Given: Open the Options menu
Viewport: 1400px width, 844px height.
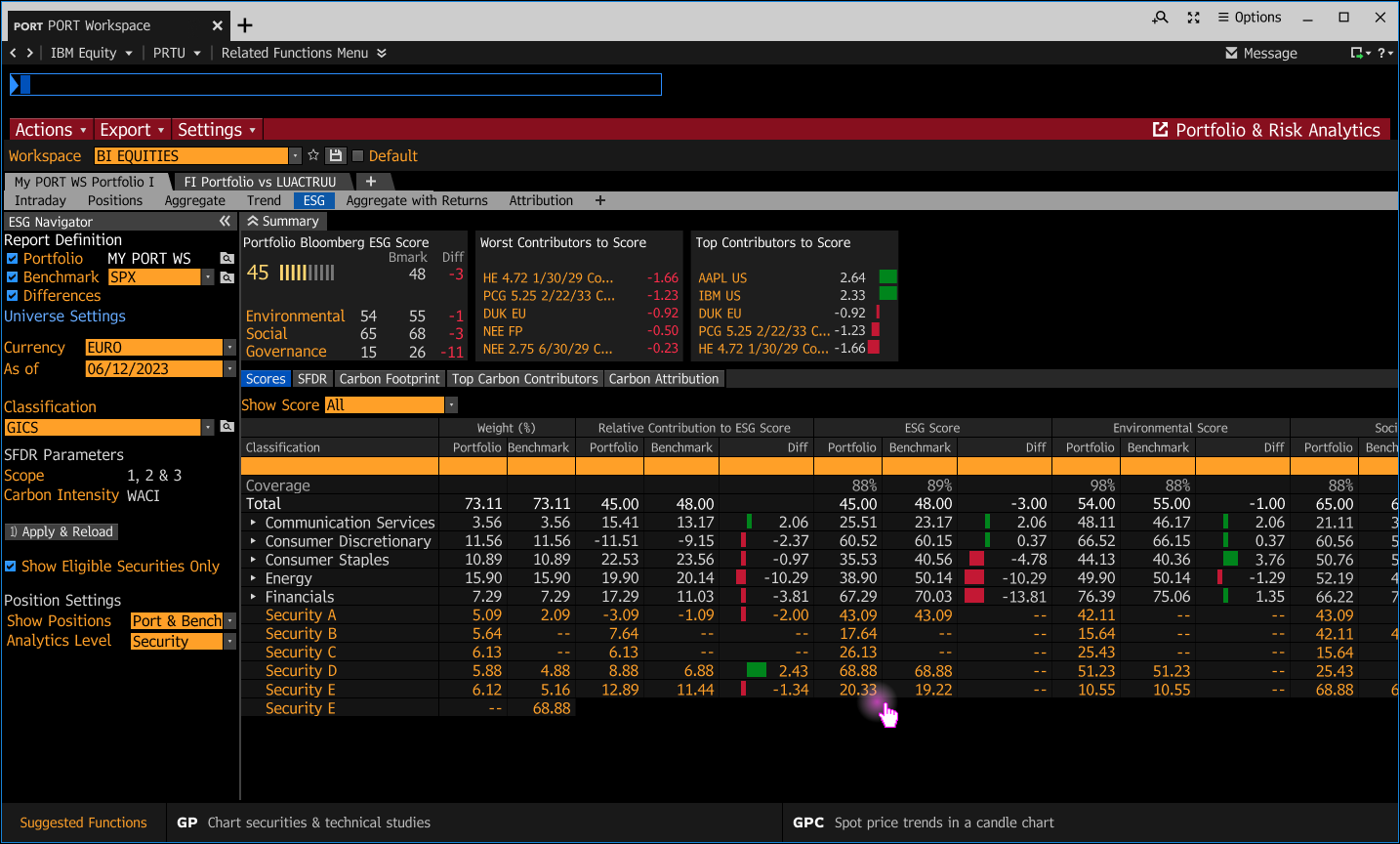Looking at the screenshot, I should (1250, 18).
